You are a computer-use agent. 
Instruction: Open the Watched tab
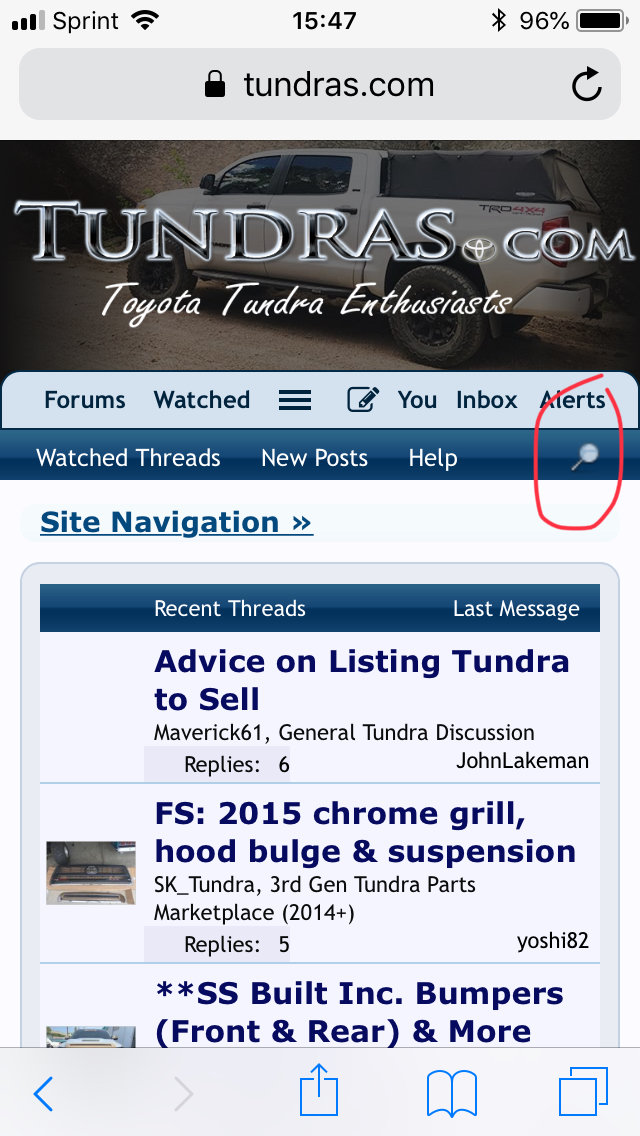(201, 400)
